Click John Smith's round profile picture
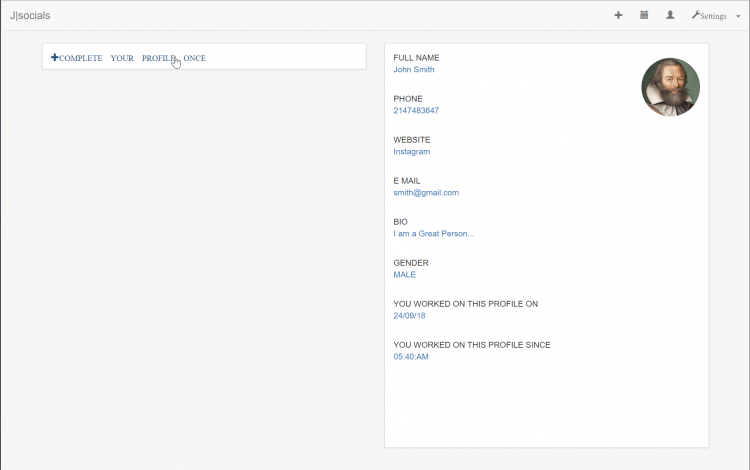This screenshot has height=470, width=750. [670, 87]
